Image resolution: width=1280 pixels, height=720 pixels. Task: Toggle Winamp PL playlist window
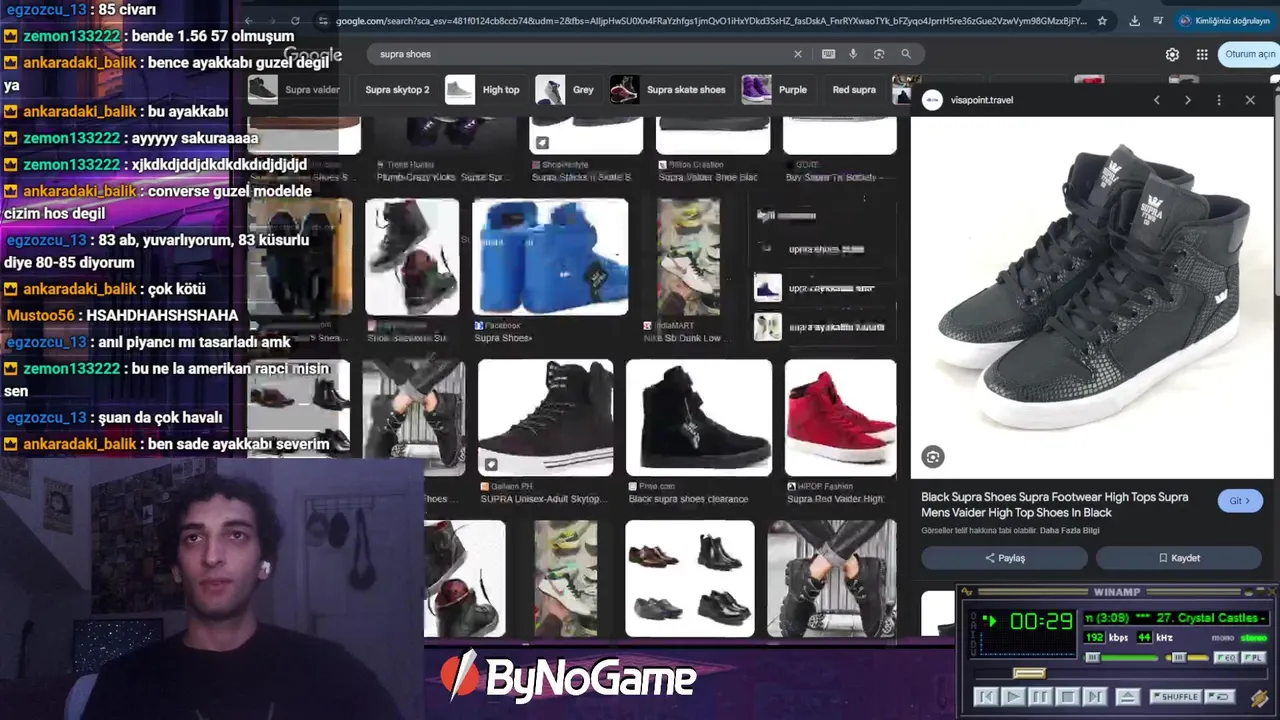(1253, 658)
